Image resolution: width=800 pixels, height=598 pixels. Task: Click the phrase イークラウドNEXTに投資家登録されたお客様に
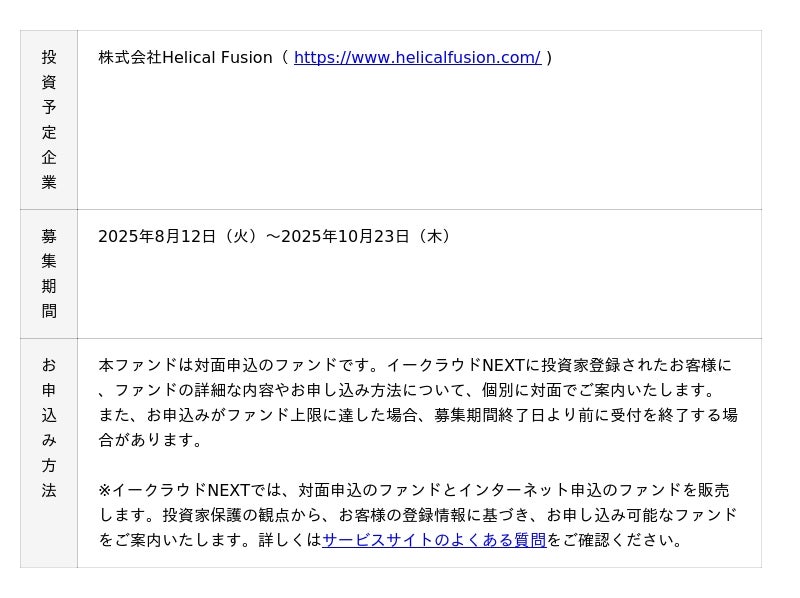tap(559, 365)
